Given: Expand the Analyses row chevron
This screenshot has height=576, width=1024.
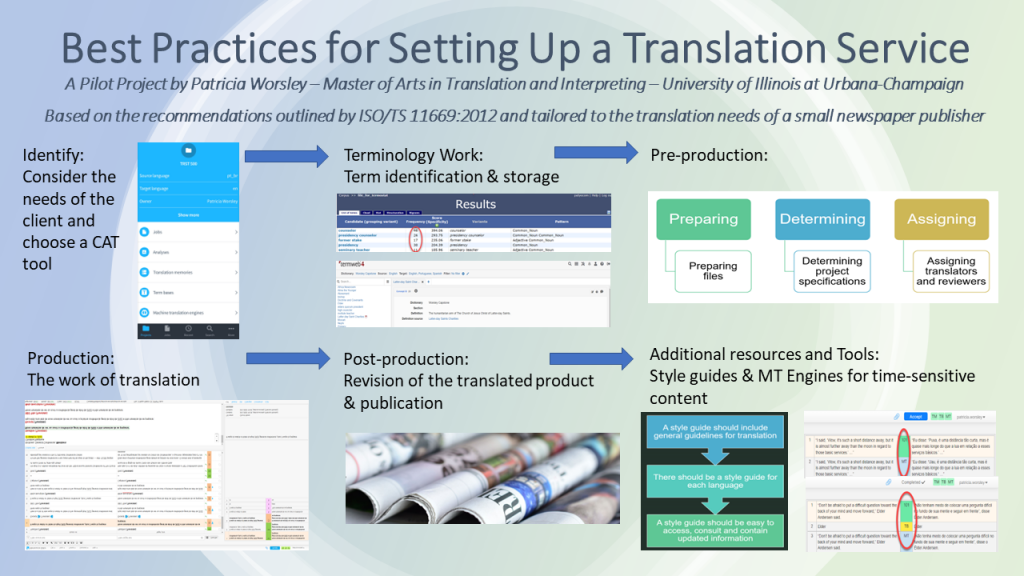Looking at the screenshot, I should (236, 252).
